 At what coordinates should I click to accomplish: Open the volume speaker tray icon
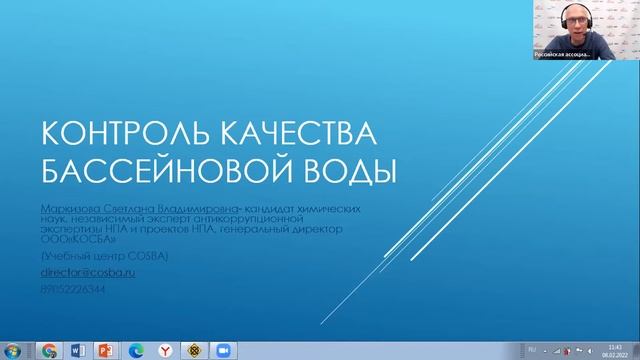tap(590, 351)
